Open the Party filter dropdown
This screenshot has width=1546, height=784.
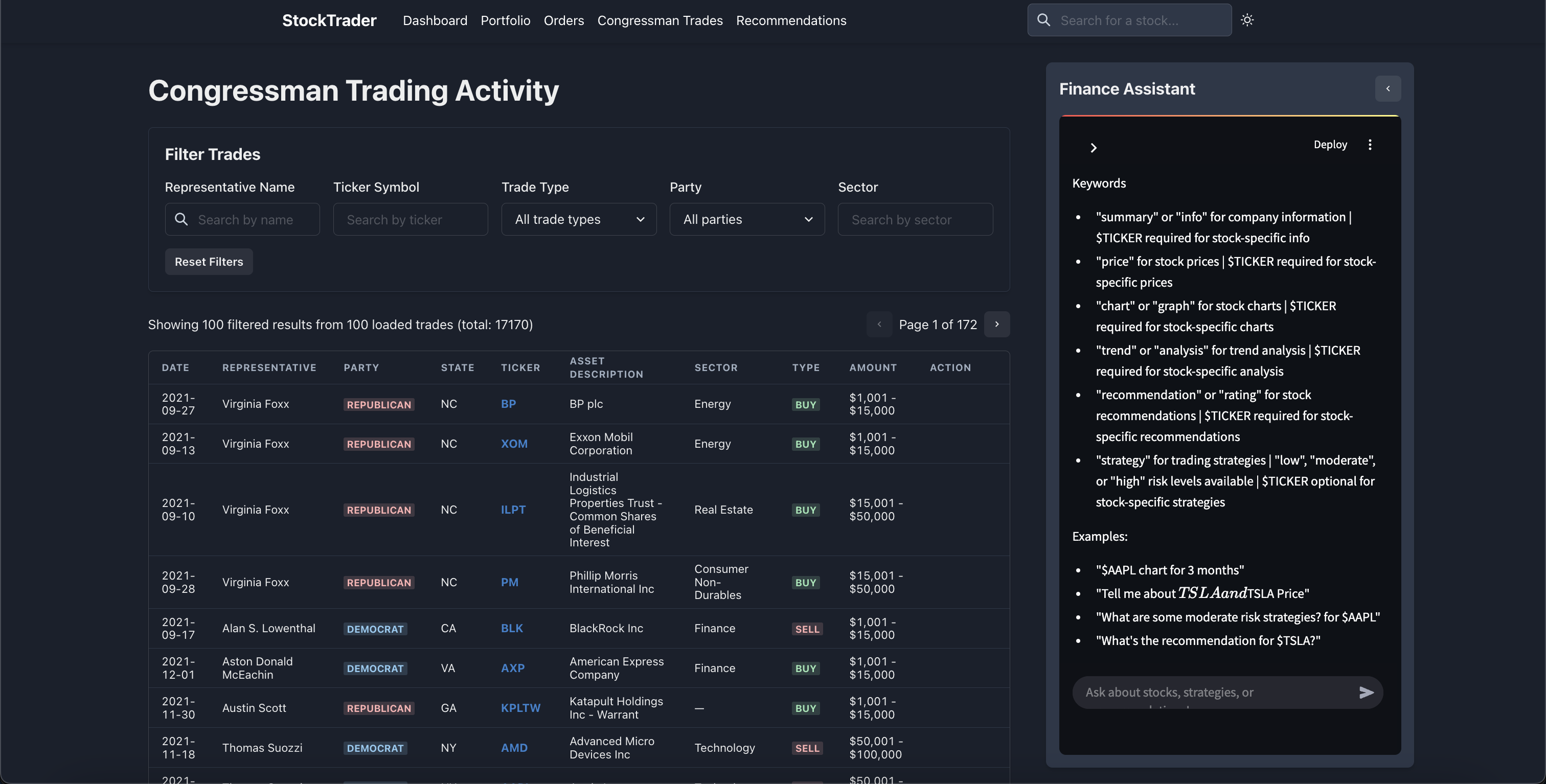746,220
